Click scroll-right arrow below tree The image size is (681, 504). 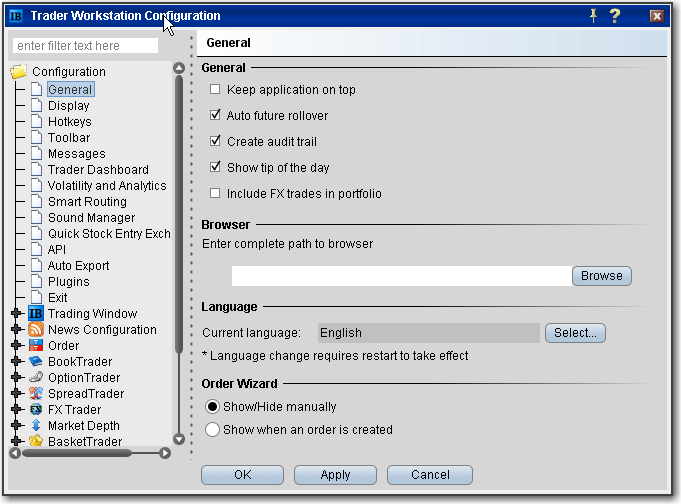[165, 453]
